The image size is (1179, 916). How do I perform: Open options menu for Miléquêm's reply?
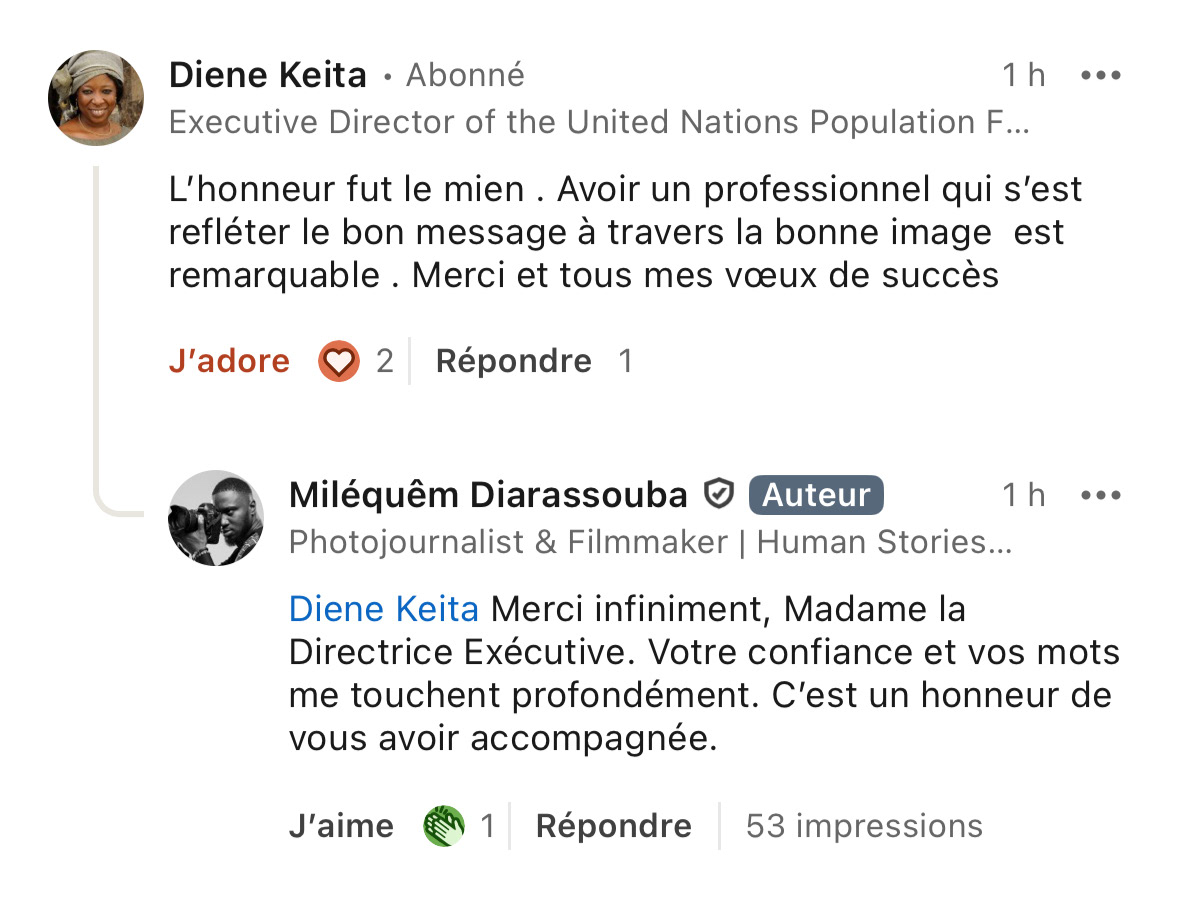click(1101, 495)
